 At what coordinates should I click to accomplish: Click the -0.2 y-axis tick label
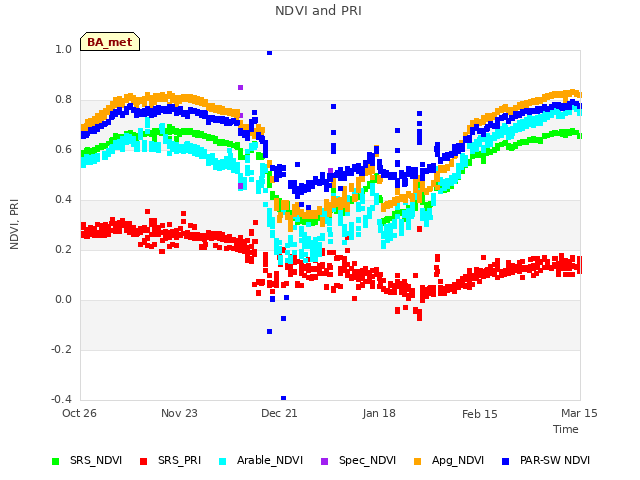click(61, 349)
